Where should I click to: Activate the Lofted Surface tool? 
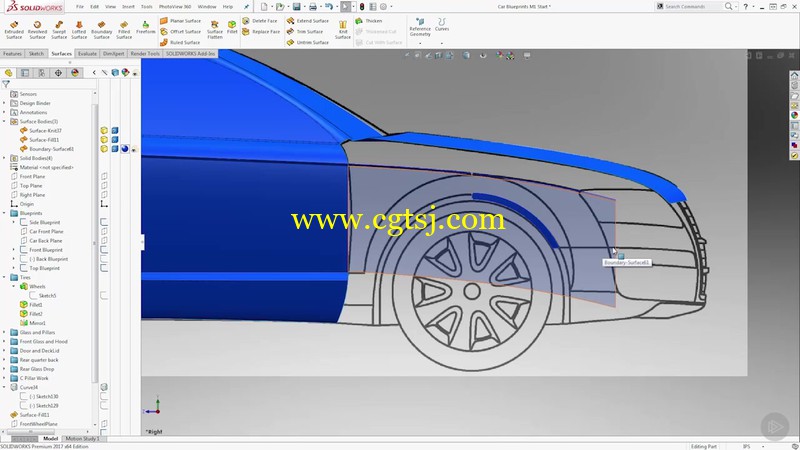point(79,30)
